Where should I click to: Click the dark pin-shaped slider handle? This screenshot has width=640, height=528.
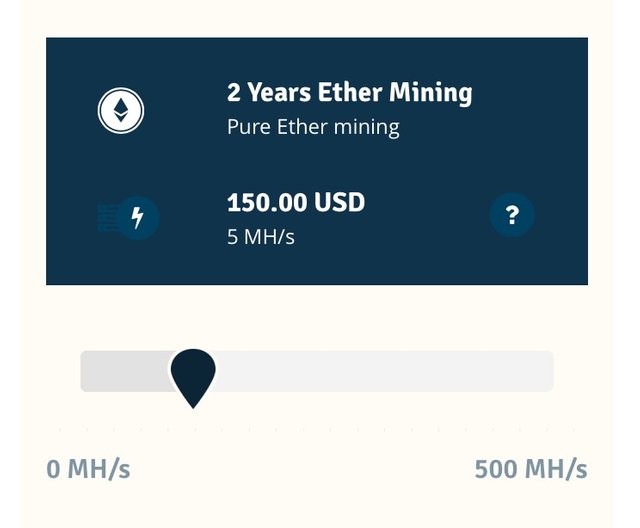coord(193,373)
